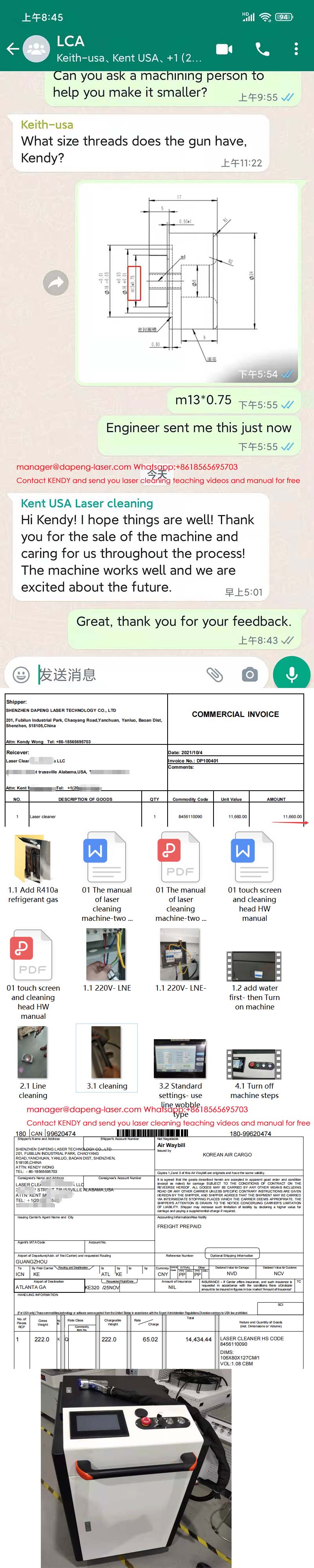Open the emoji picker
Viewport: 314px width, 1568px height.
tap(21, 674)
